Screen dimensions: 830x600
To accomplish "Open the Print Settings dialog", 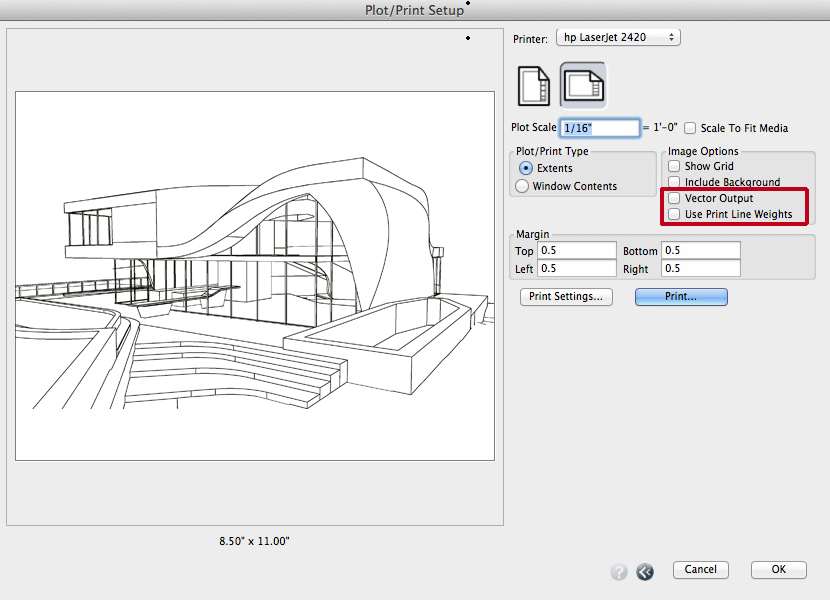I will pos(566,296).
